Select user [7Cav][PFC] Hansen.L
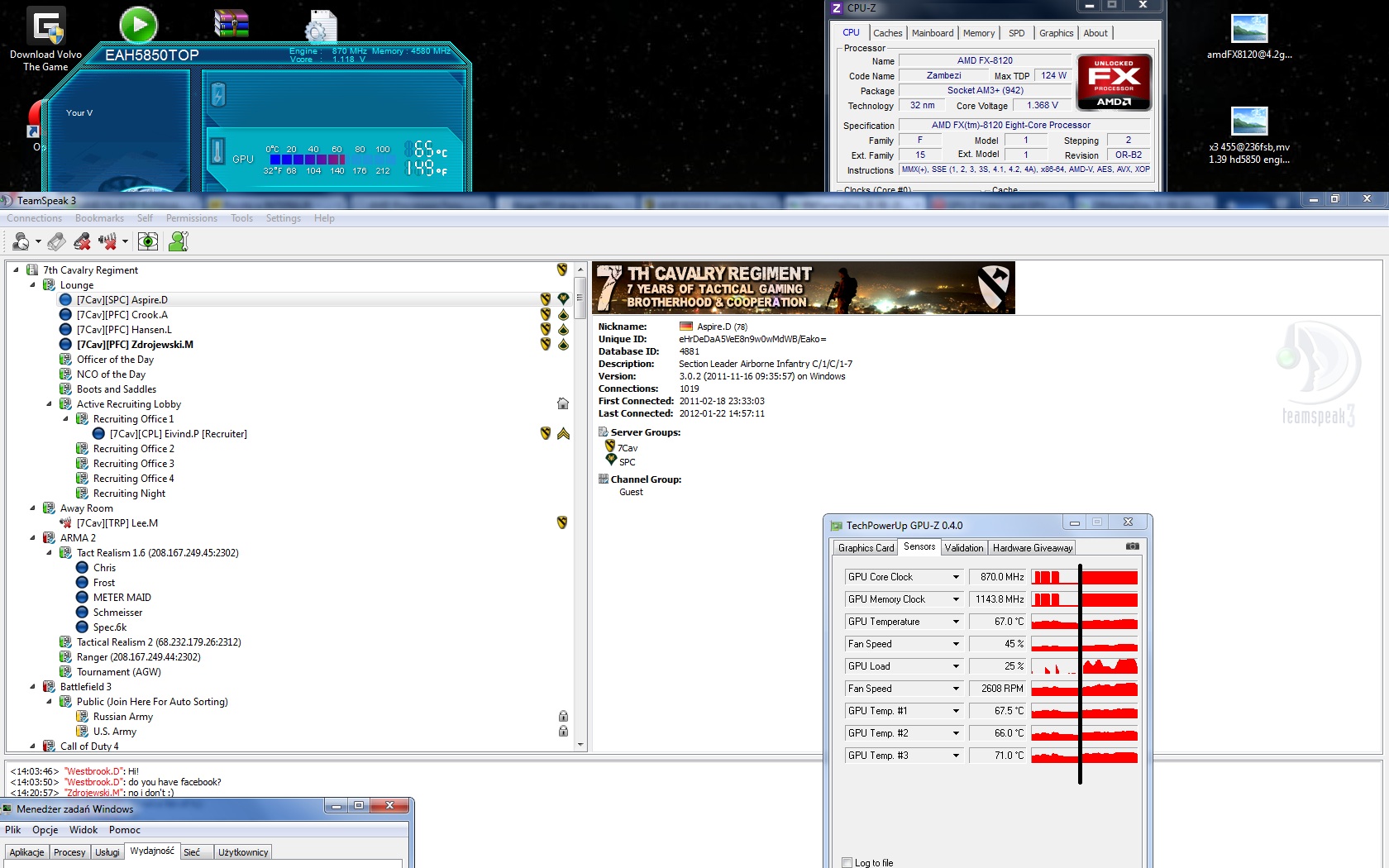Viewport: 1389px width, 868px height. (x=124, y=330)
